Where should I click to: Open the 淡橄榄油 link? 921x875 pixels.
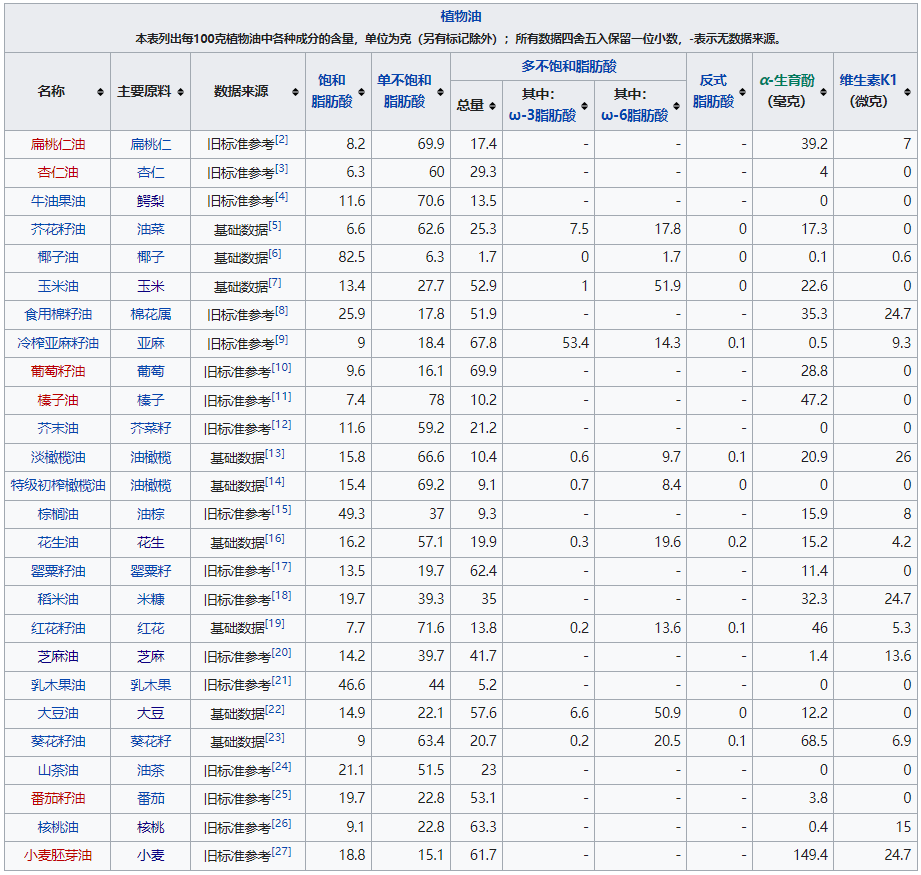(x=58, y=457)
